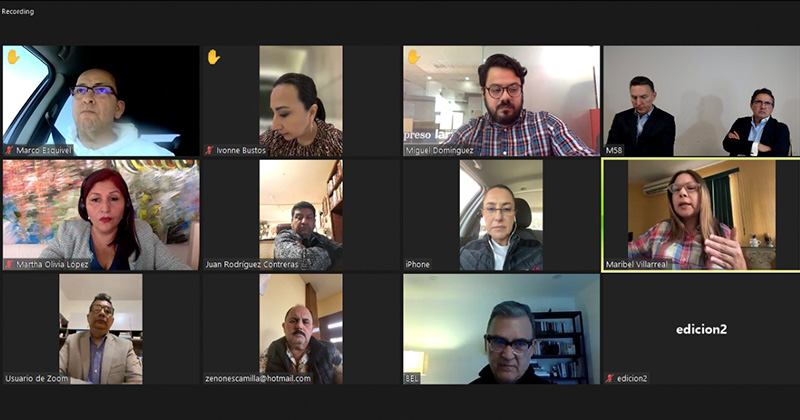This screenshot has width=800, height=420.
Task: Click muted microphone icon beside Marco Esquivel
Action: [x=9, y=151]
